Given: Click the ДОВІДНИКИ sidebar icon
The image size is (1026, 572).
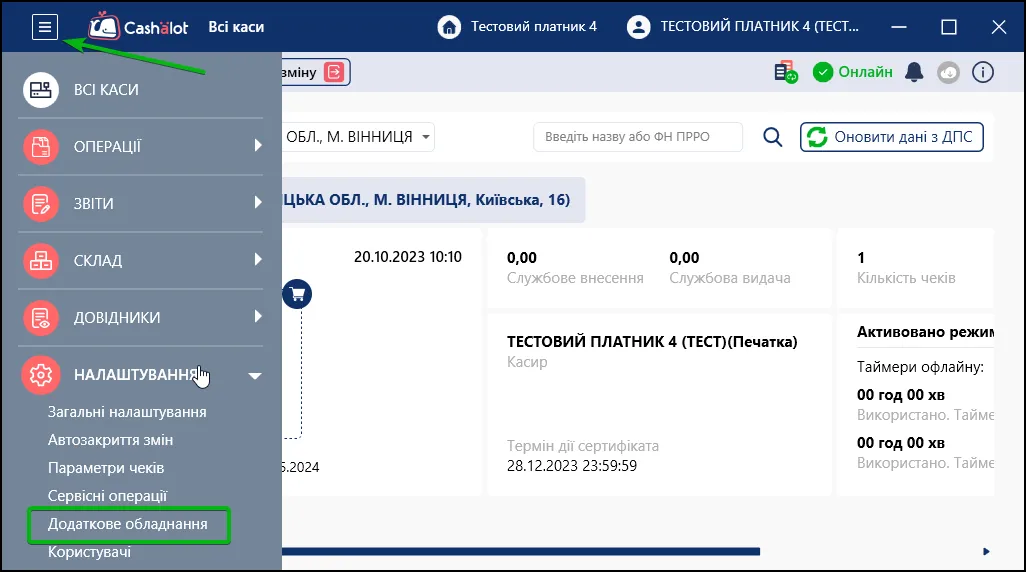Looking at the screenshot, I should (41, 317).
